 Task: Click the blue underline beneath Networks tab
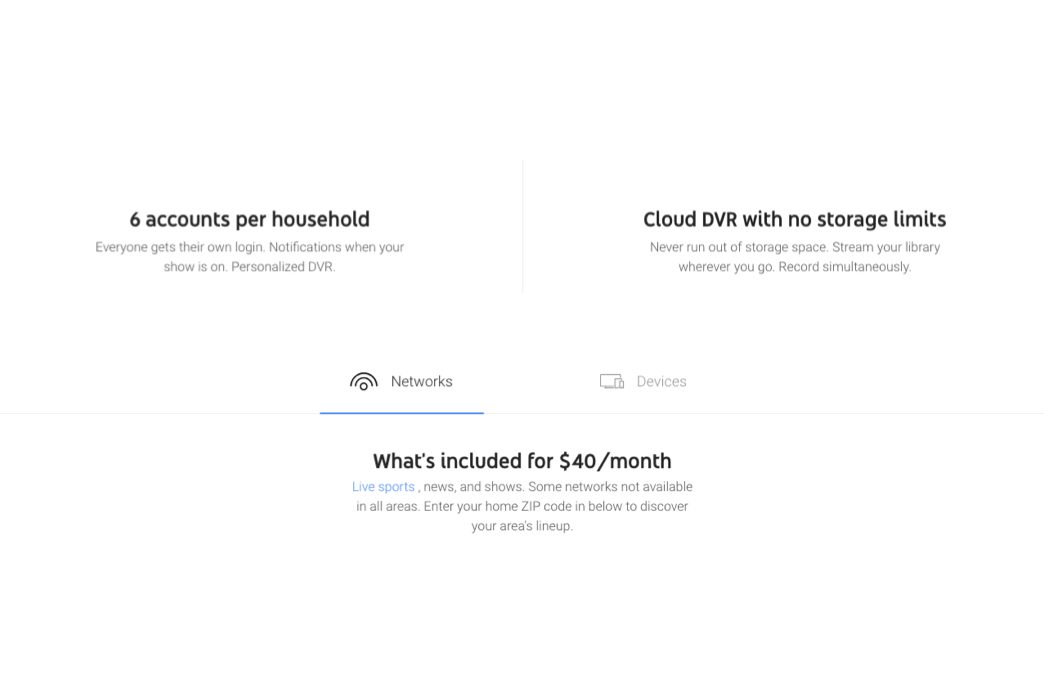pyautogui.click(x=401, y=412)
